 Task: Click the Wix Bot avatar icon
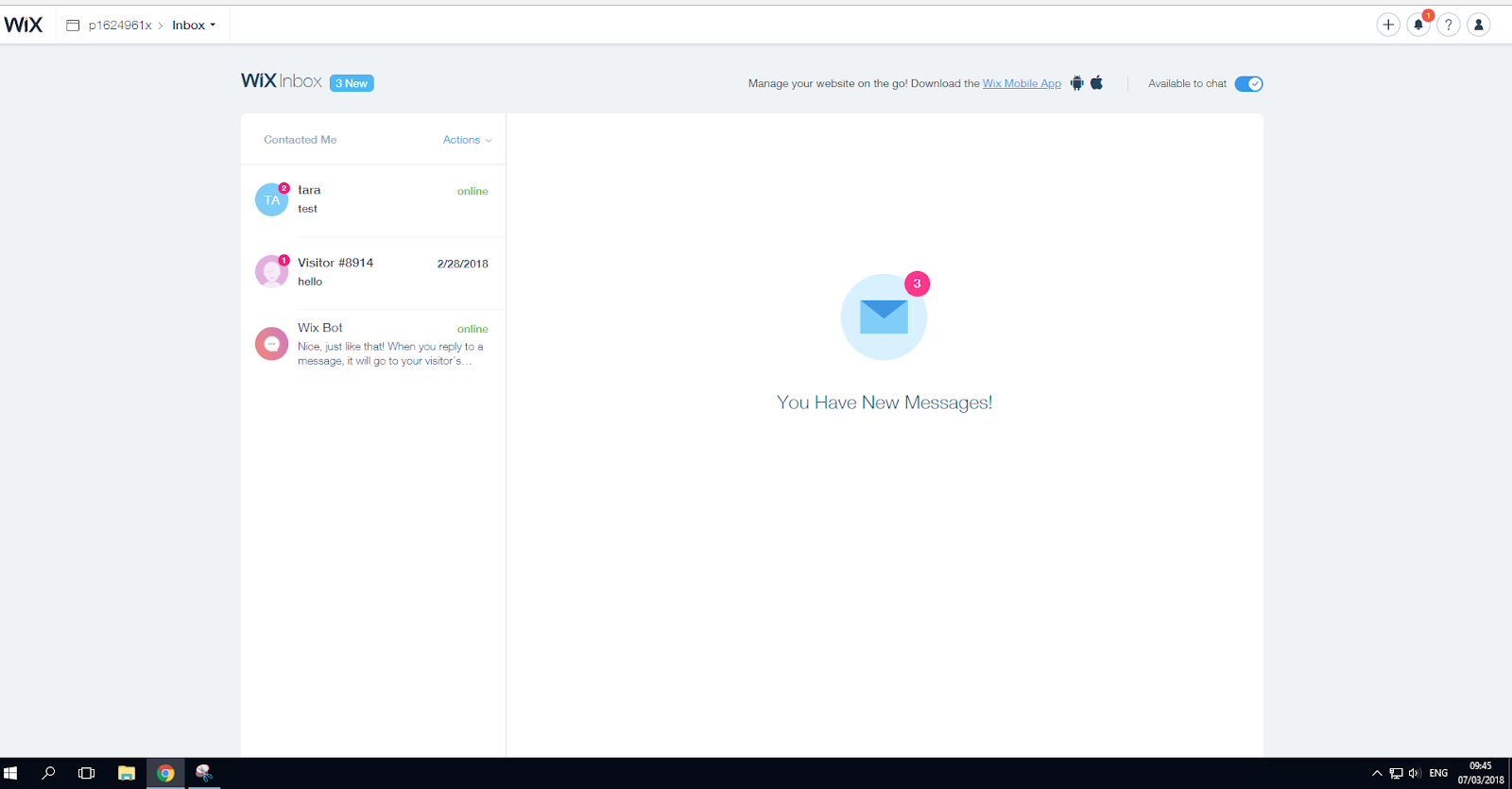[x=271, y=344]
